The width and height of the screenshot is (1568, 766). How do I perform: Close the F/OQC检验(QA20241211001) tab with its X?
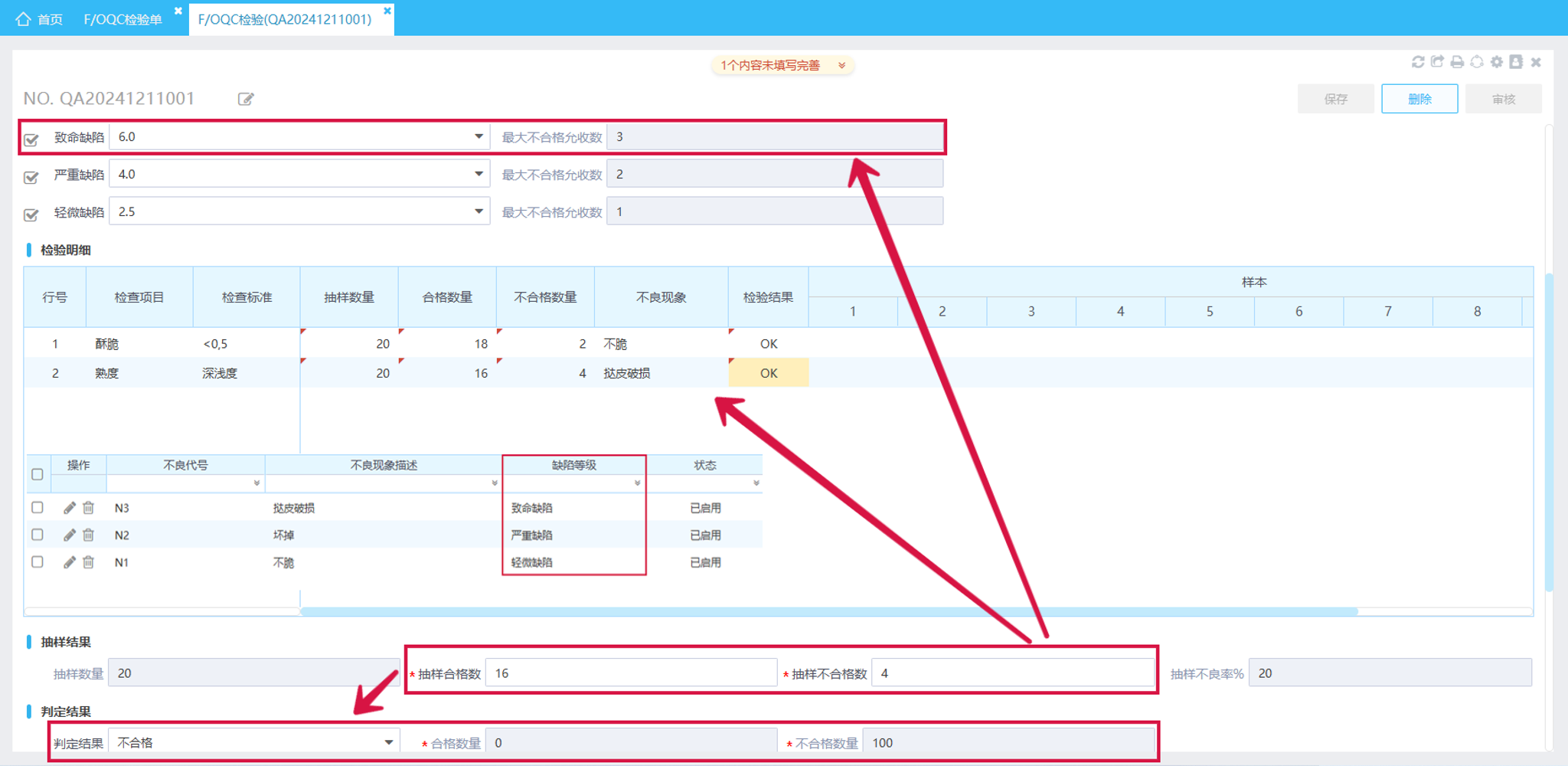pyautogui.click(x=387, y=11)
